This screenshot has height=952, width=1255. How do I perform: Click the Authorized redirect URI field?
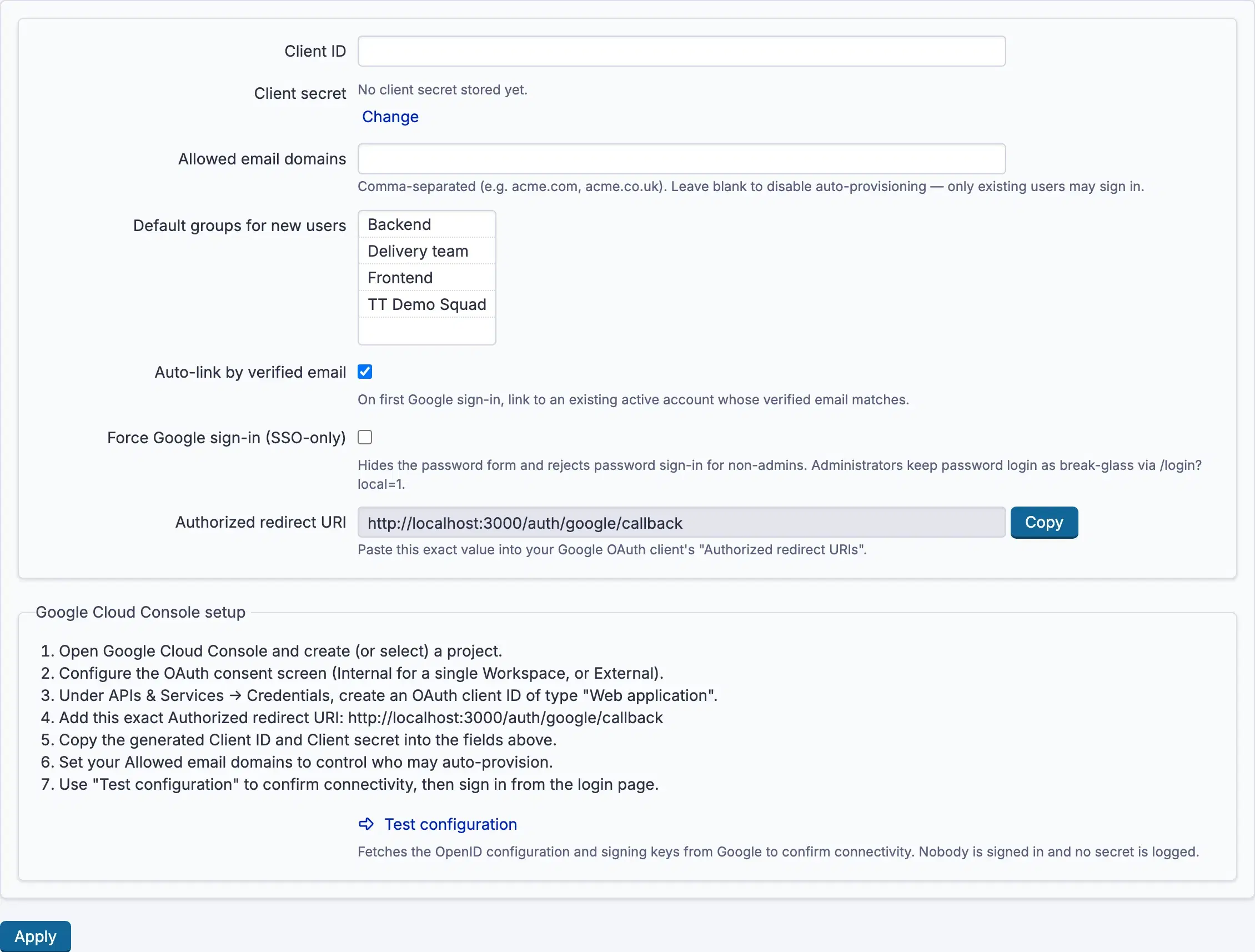(x=681, y=523)
